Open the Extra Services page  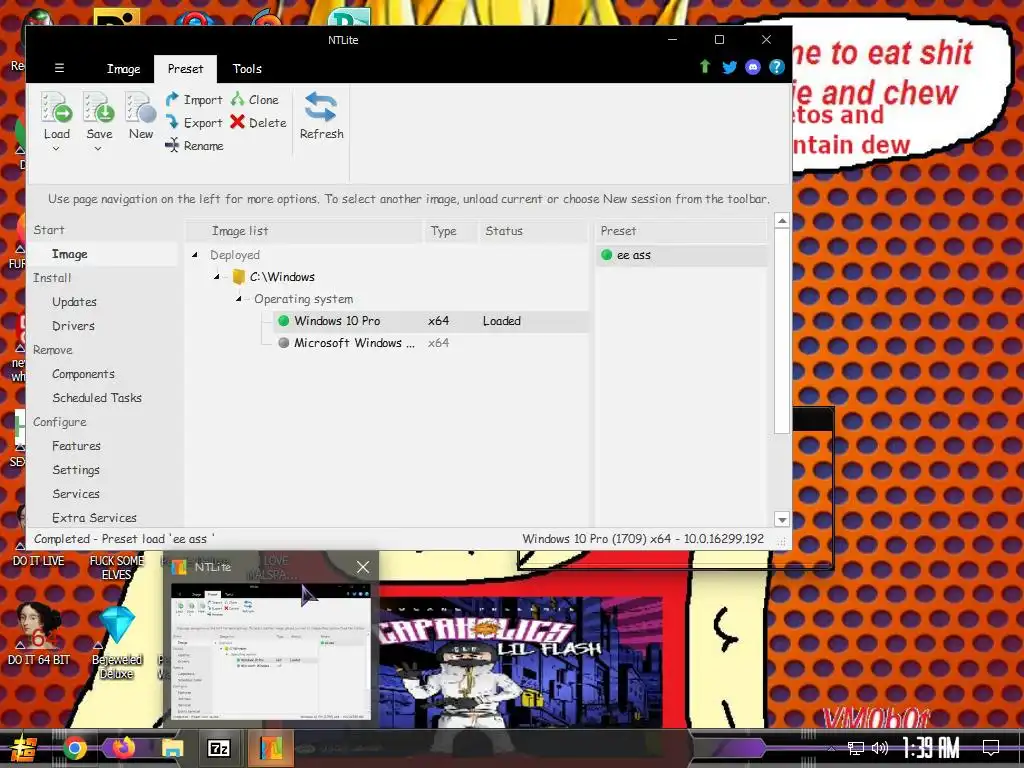pyautogui.click(x=94, y=518)
